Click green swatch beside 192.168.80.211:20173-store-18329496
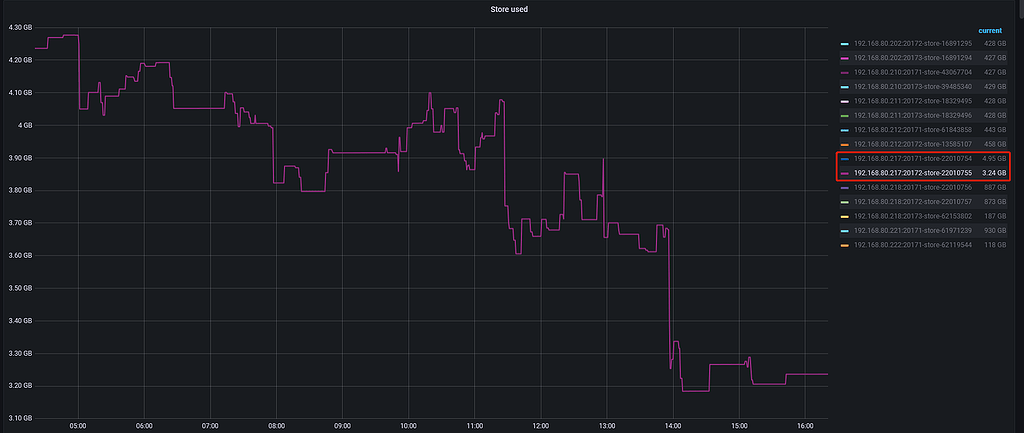Image resolution: width=1024 pixels, height=433 pixels. tap(845, 115)
